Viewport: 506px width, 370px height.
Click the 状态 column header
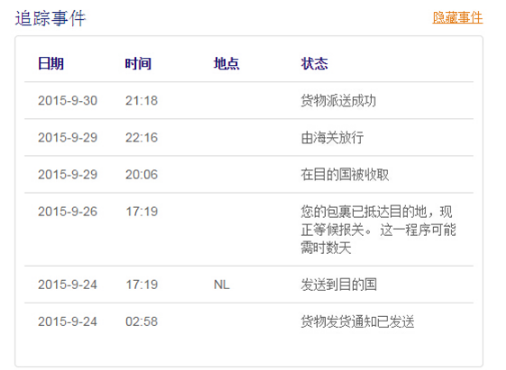(x=314, y=63)
